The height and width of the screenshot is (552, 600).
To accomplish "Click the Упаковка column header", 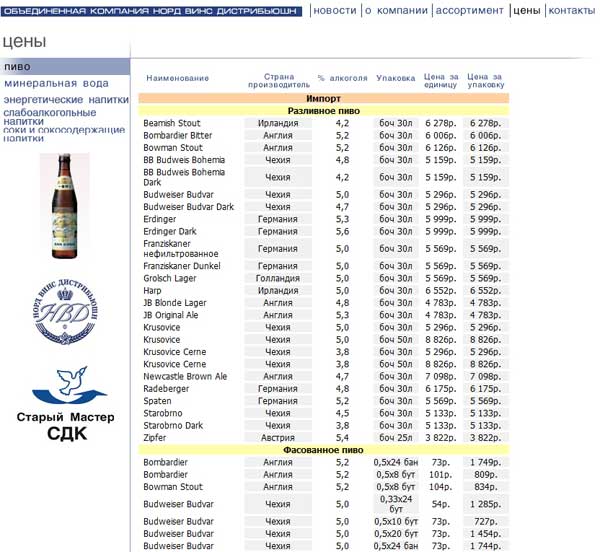I will pyautogui.click(x=395, y=78).
